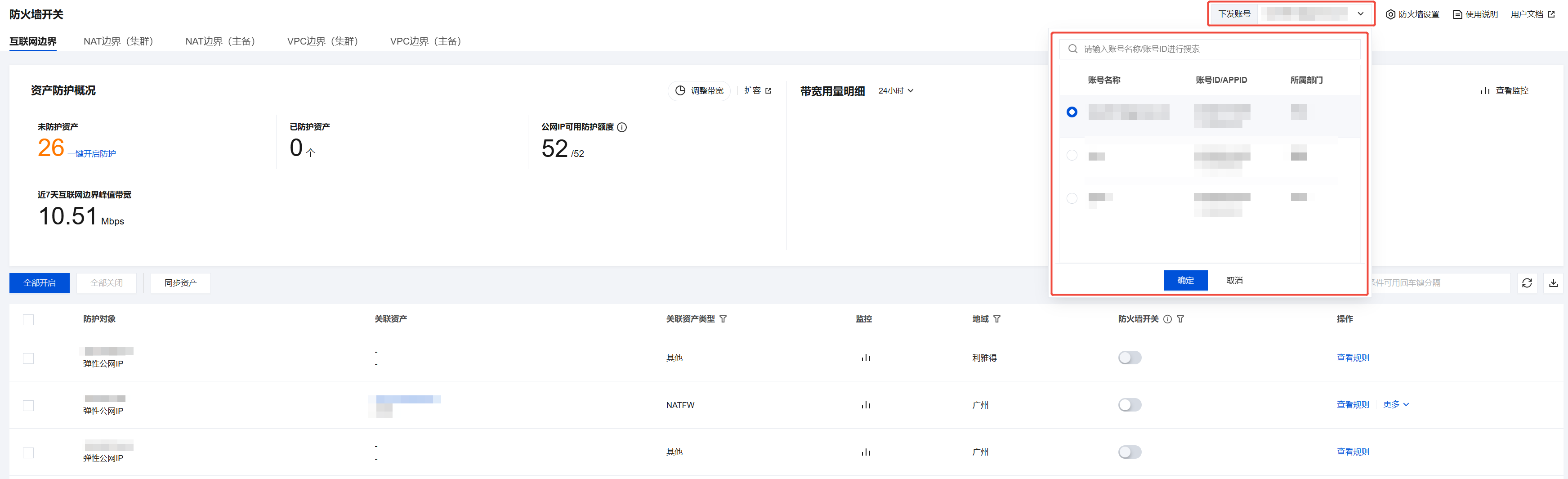Click the account name/ID search field
This screenshot has width=1568, height=479.
click(1210, 49)
